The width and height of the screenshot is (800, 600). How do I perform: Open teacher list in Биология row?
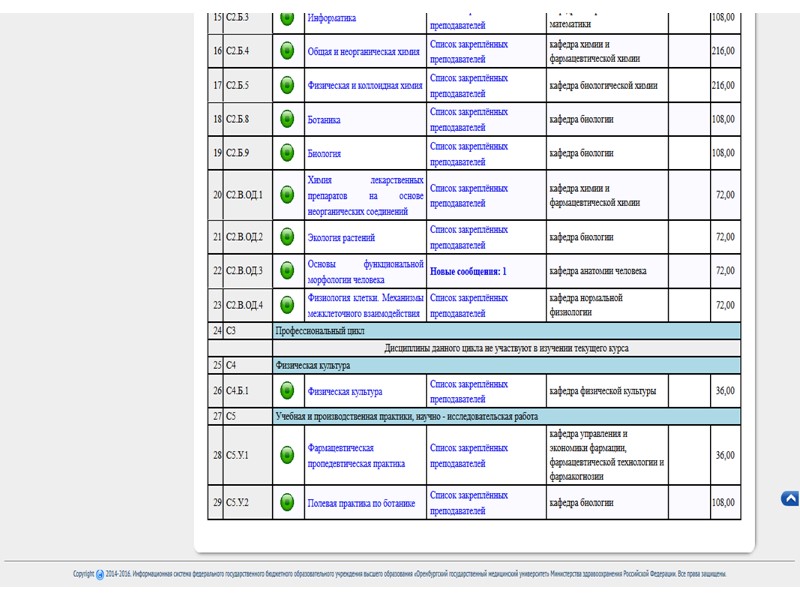coord(469,154)
